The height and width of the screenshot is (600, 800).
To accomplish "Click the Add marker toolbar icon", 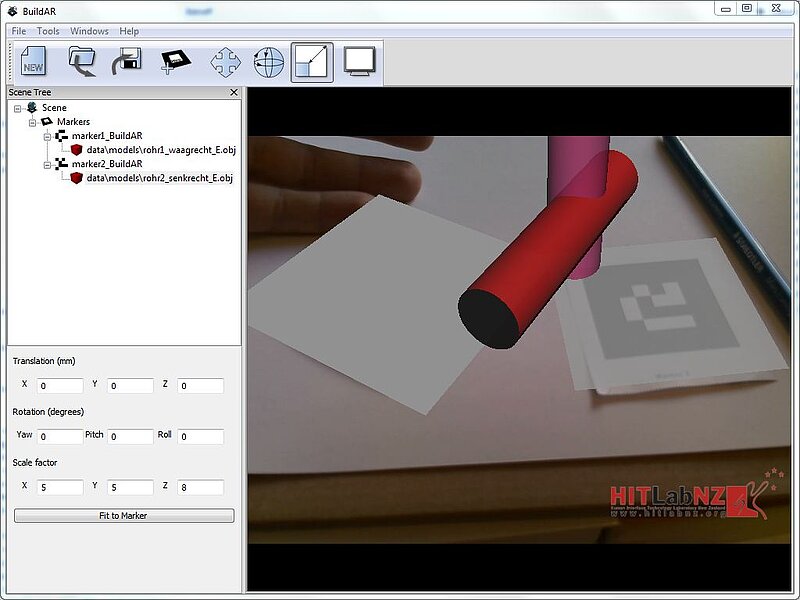I will (x=175, y=62).
